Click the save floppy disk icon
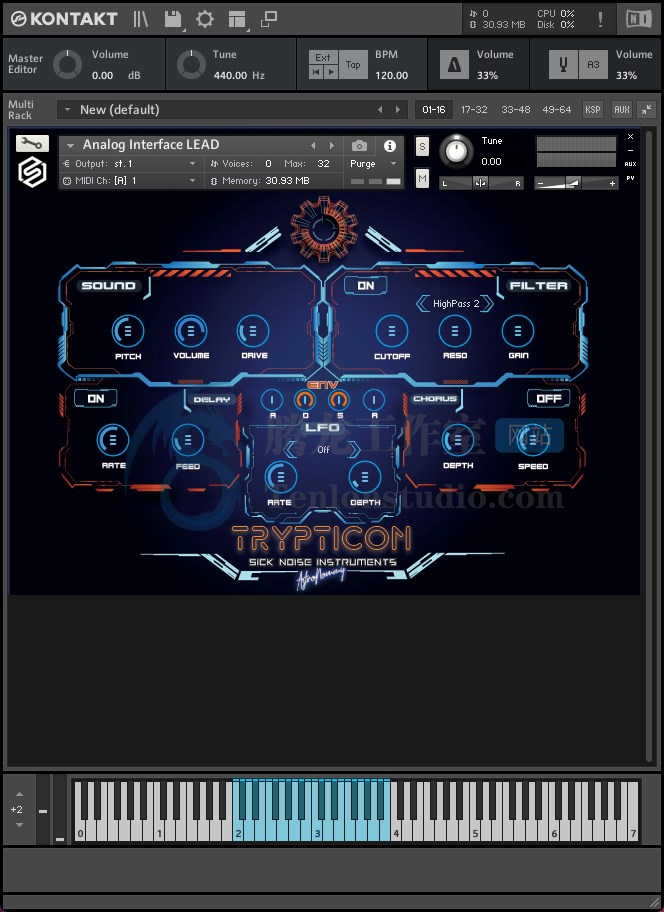The height and width of the screenshot is (912, 664). click(x=173, y=19)
